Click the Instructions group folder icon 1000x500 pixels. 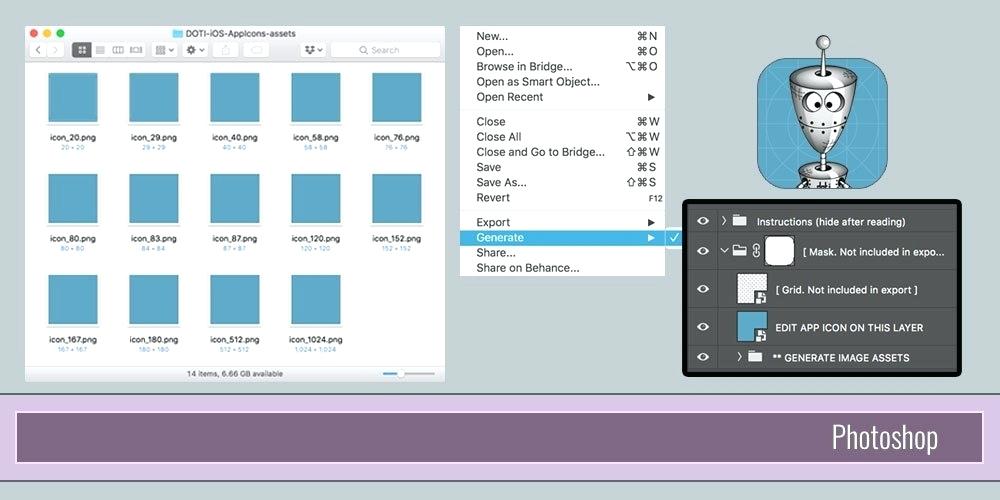[739, 221]
